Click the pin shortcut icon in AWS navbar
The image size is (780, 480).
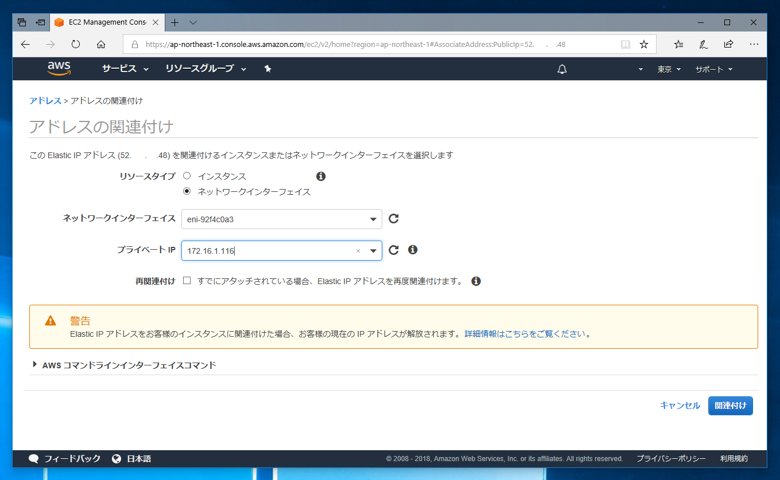(x=268, y=69)
